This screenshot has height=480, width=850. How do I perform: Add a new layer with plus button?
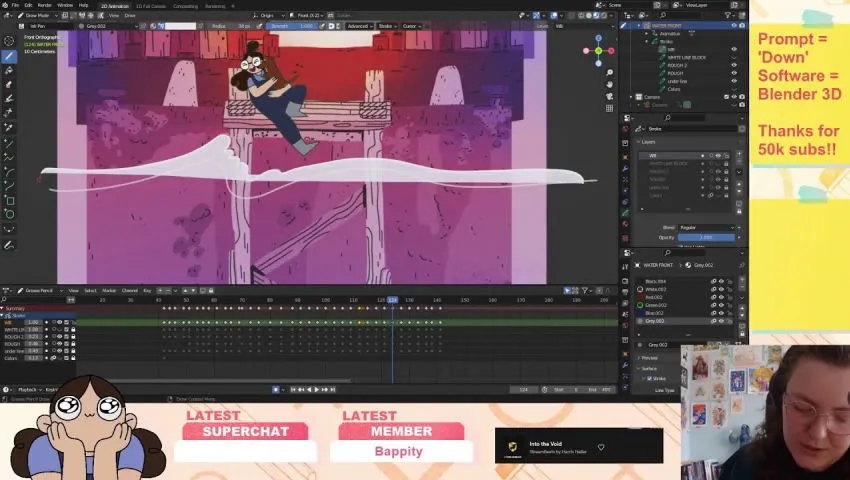pyautogui.click(x=739, y=155)
